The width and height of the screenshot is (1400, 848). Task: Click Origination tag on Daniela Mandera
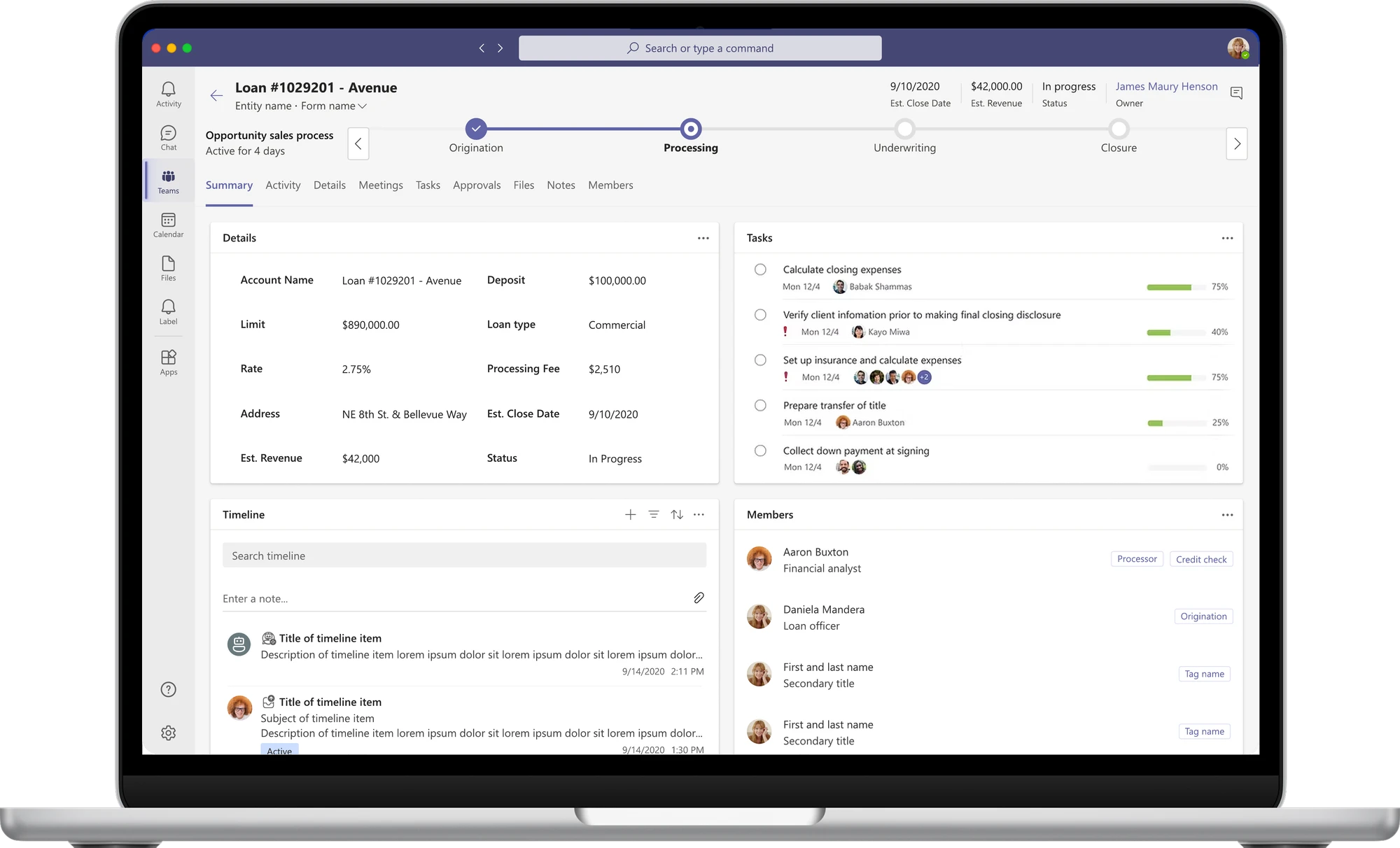coord(1203,616)
